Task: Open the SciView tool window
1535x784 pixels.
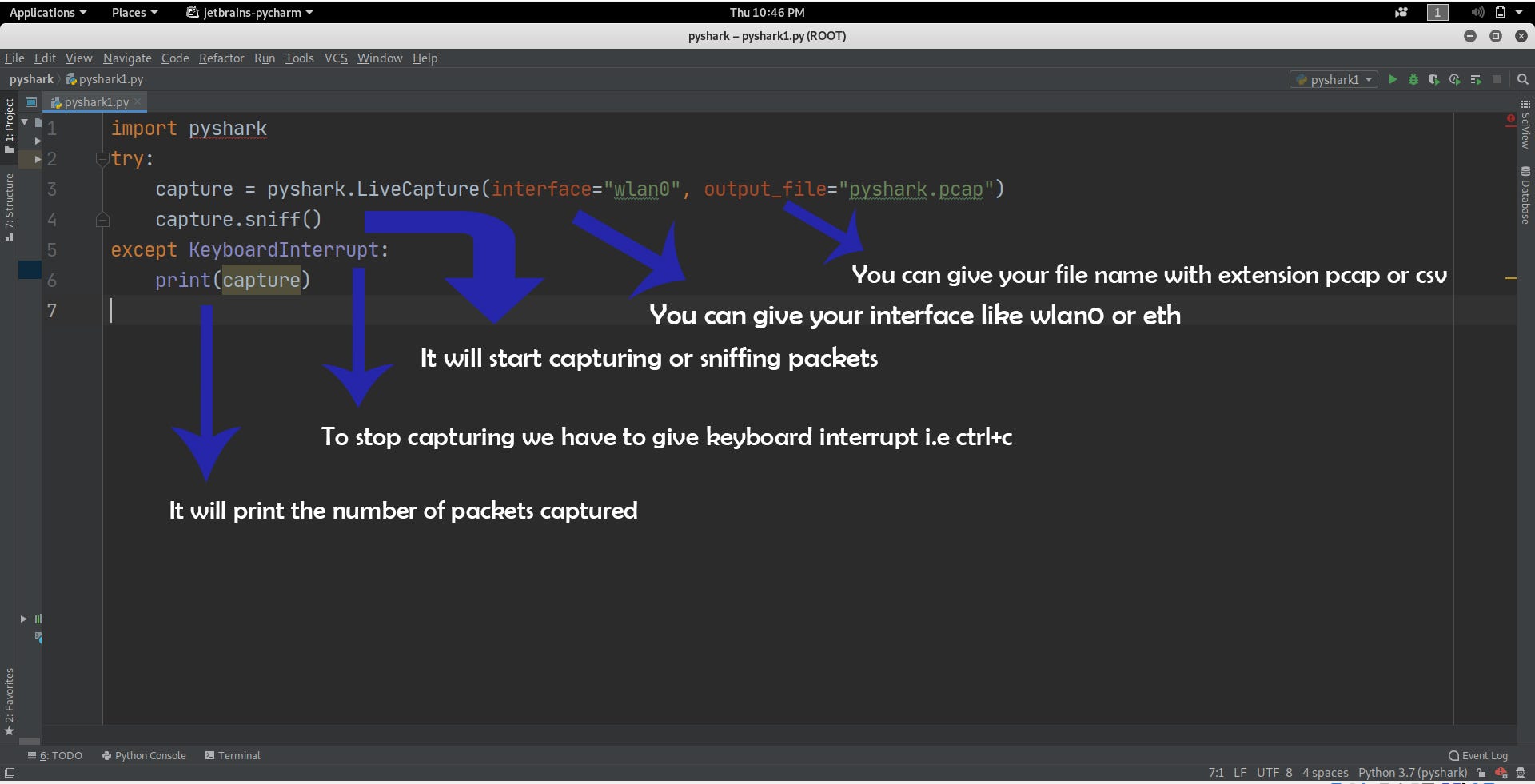Action: (1525, 125)
